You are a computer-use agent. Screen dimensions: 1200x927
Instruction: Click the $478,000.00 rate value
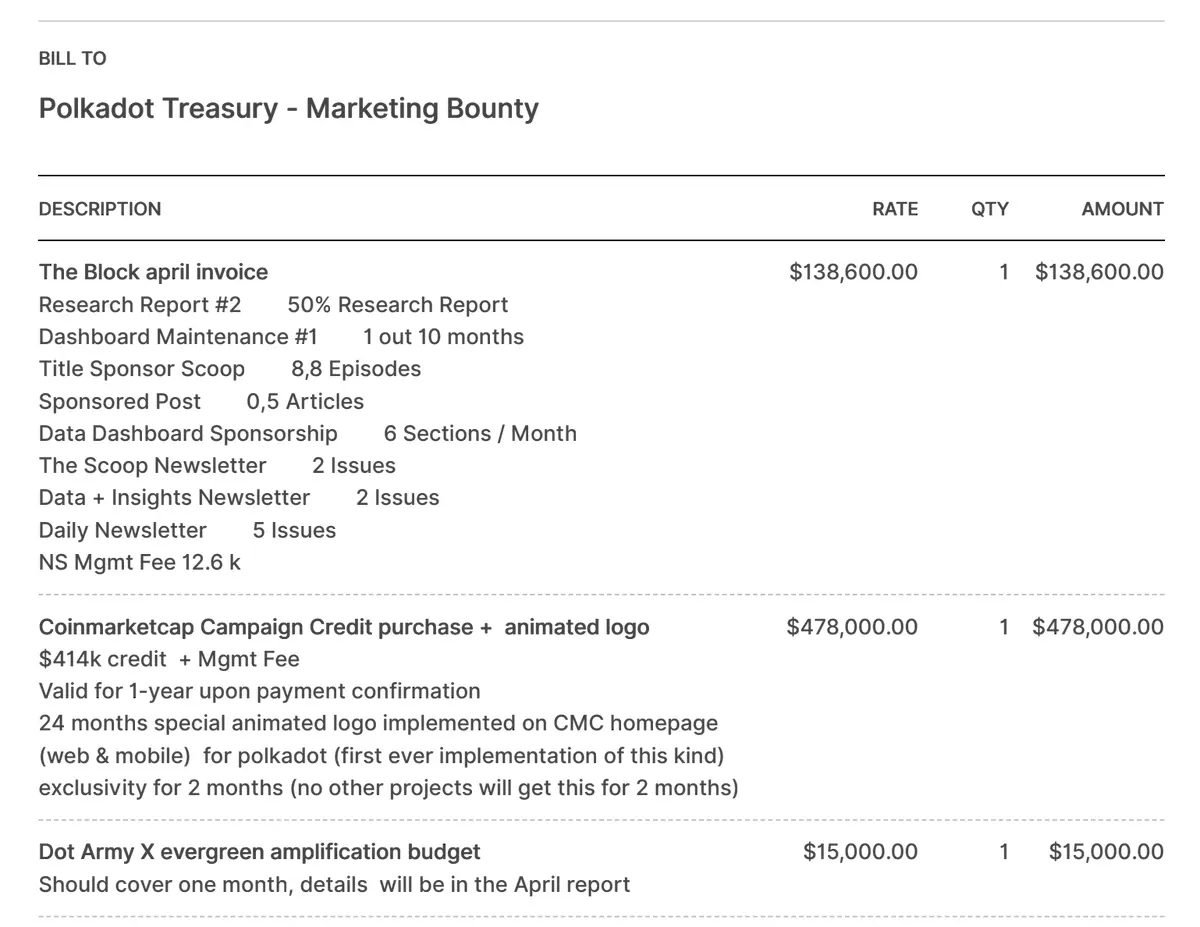[x=852, y=627]
